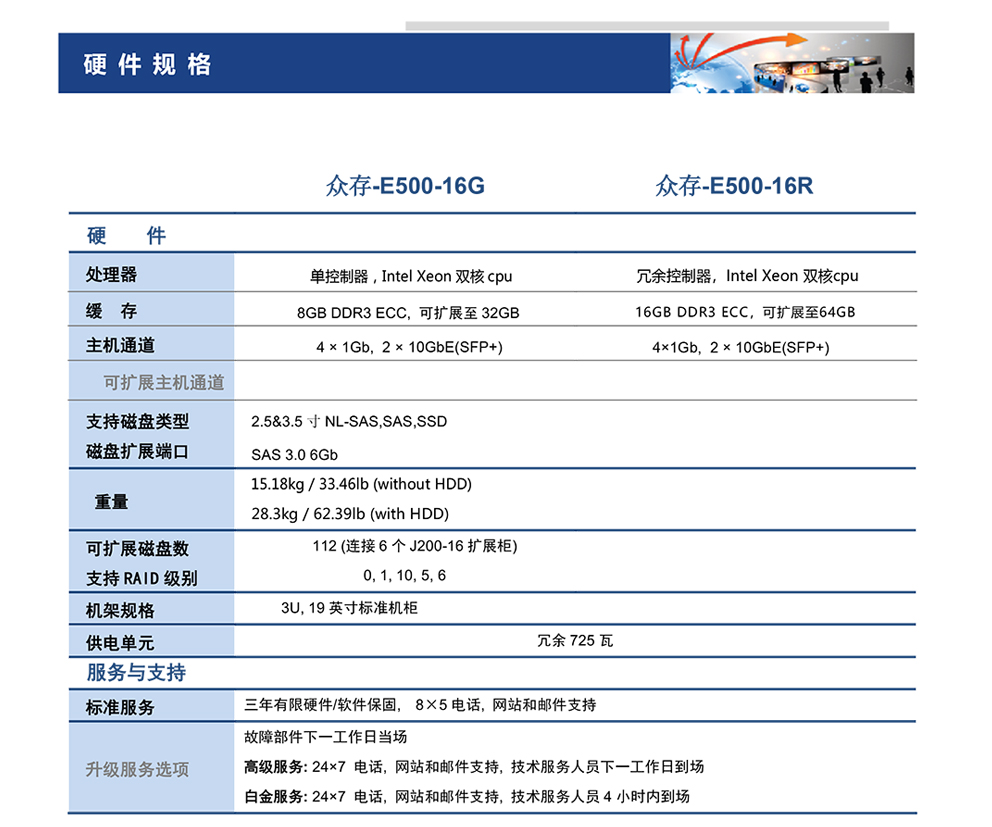This screenshot has height=827, width=992.
Task: Select the 冗余控制器, Intel Xeon 双核cpu cell
Action: pyautogui.click(x=747, y=276)
